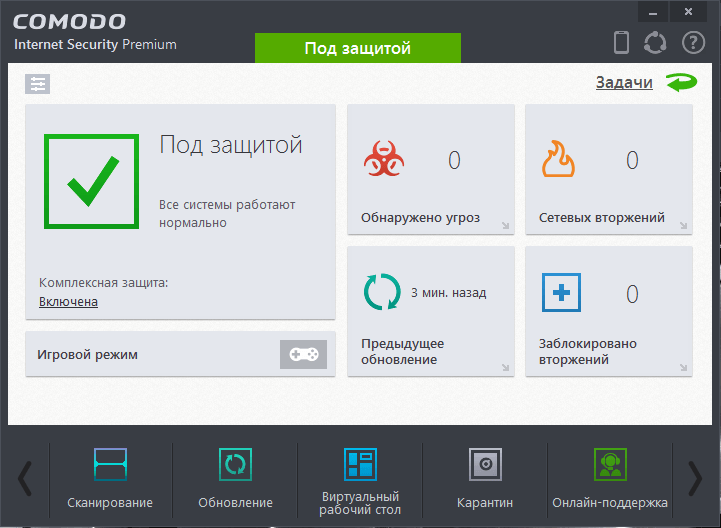The image size is (721, 528).
Task: Open Карантин from bottom bar
Action: coord(485,479)
